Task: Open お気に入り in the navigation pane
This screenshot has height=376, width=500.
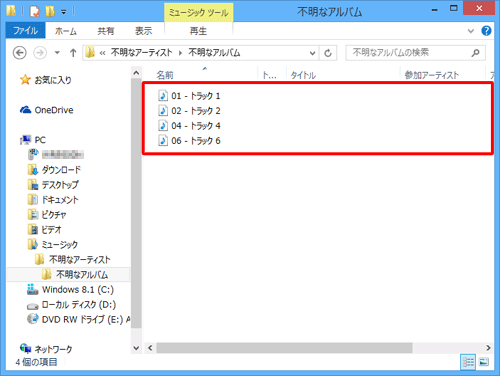Action: pos(53,80)
